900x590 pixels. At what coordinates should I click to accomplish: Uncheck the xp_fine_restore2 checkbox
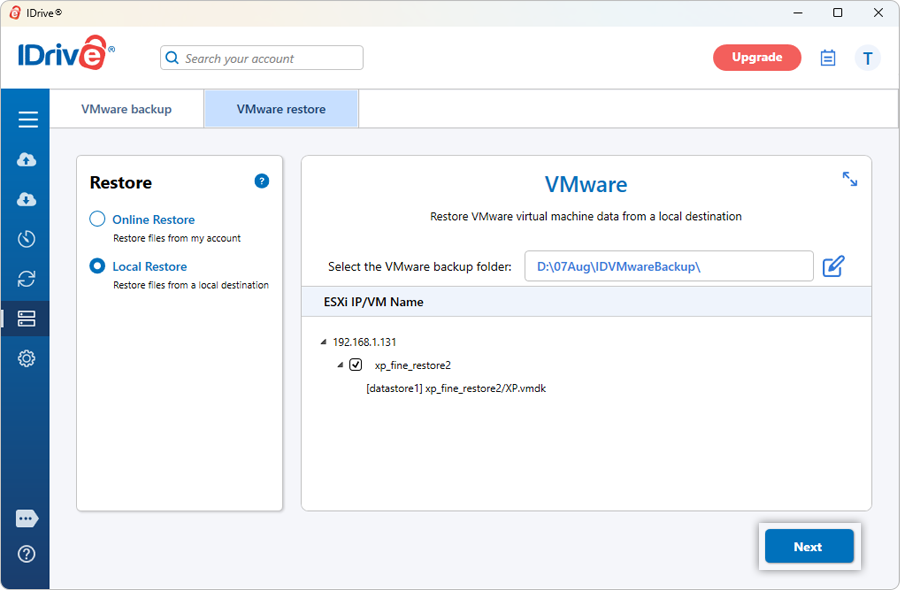pos(356,365)
